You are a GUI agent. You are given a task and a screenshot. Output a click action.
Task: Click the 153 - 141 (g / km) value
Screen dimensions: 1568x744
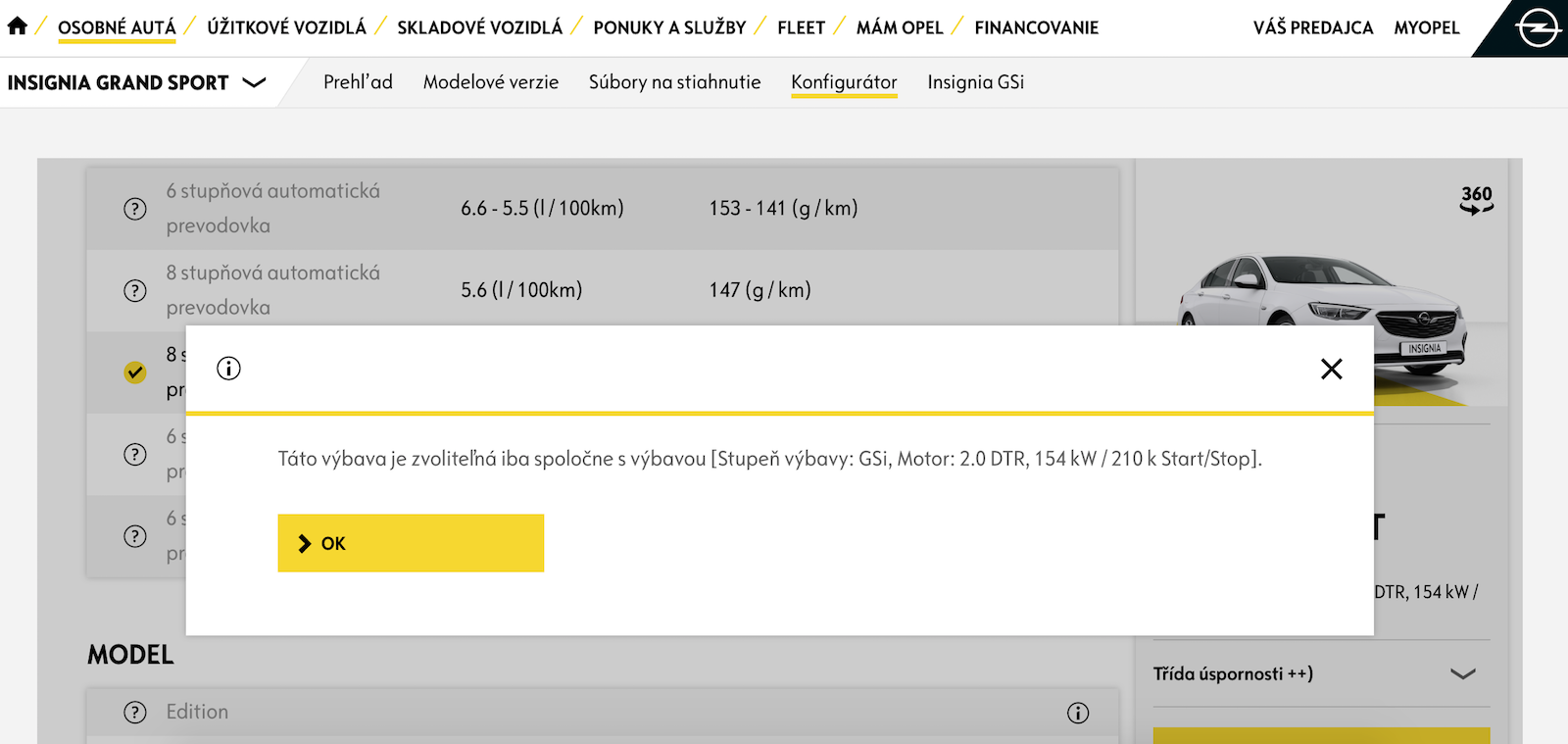click(x=783, y=208)
